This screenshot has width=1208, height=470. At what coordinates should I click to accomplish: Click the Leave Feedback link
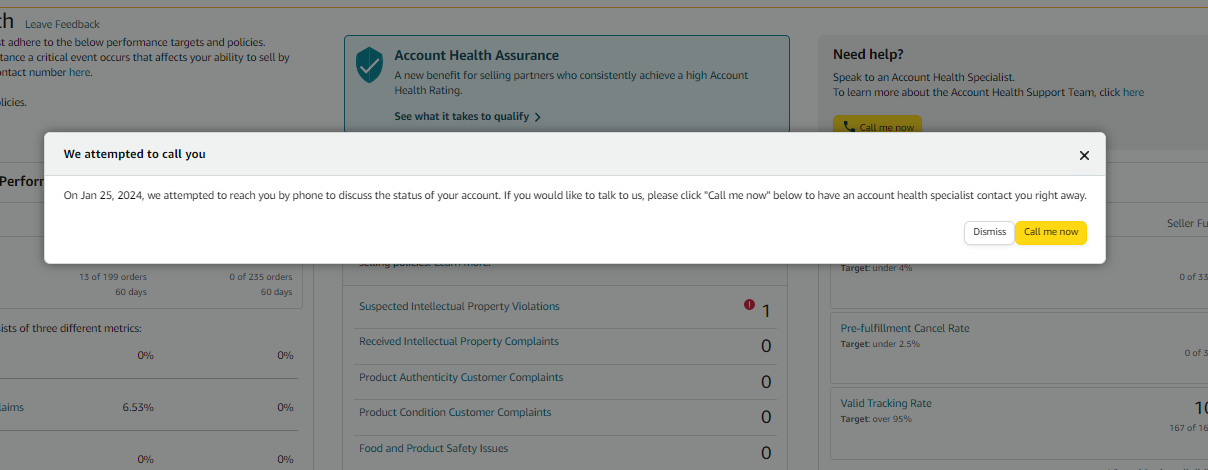[x=62, y=24]
